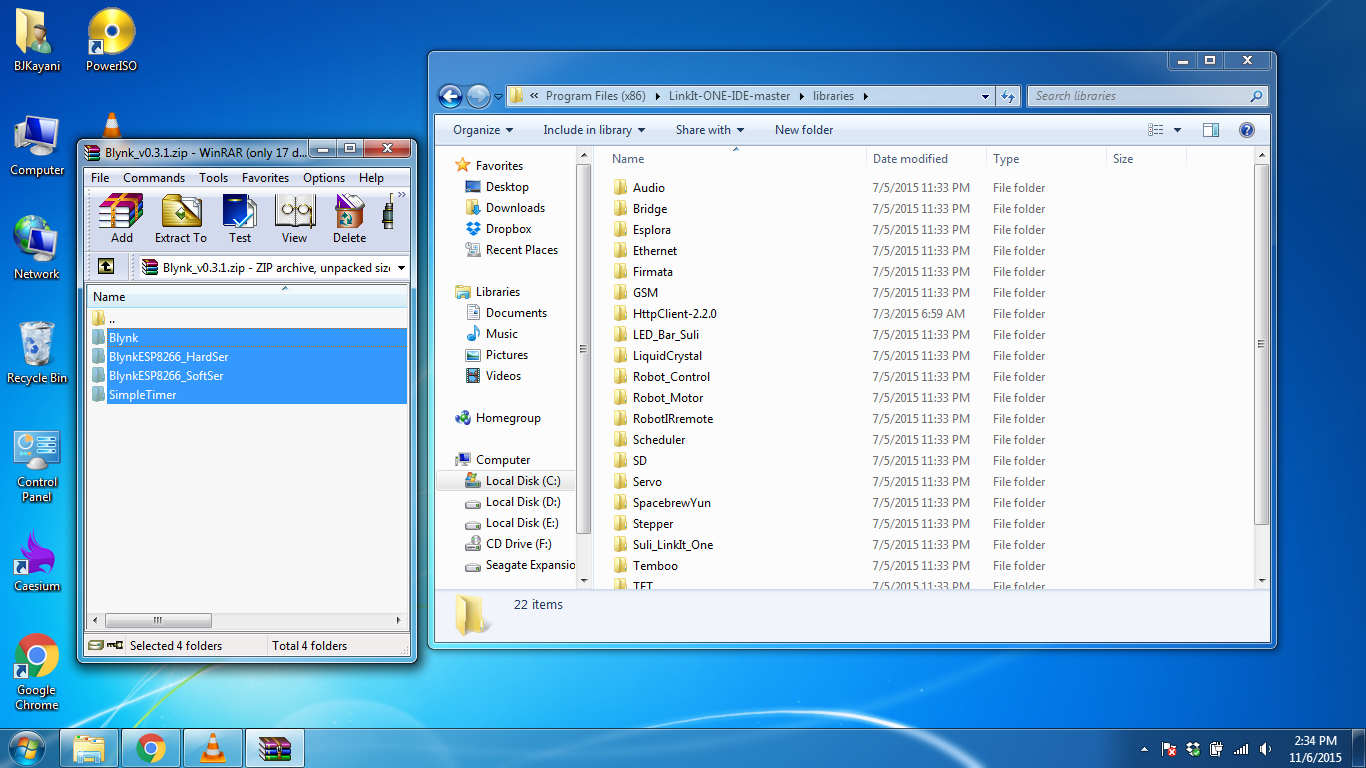
Task: Click the New folder button
Action: click(804, 130)
